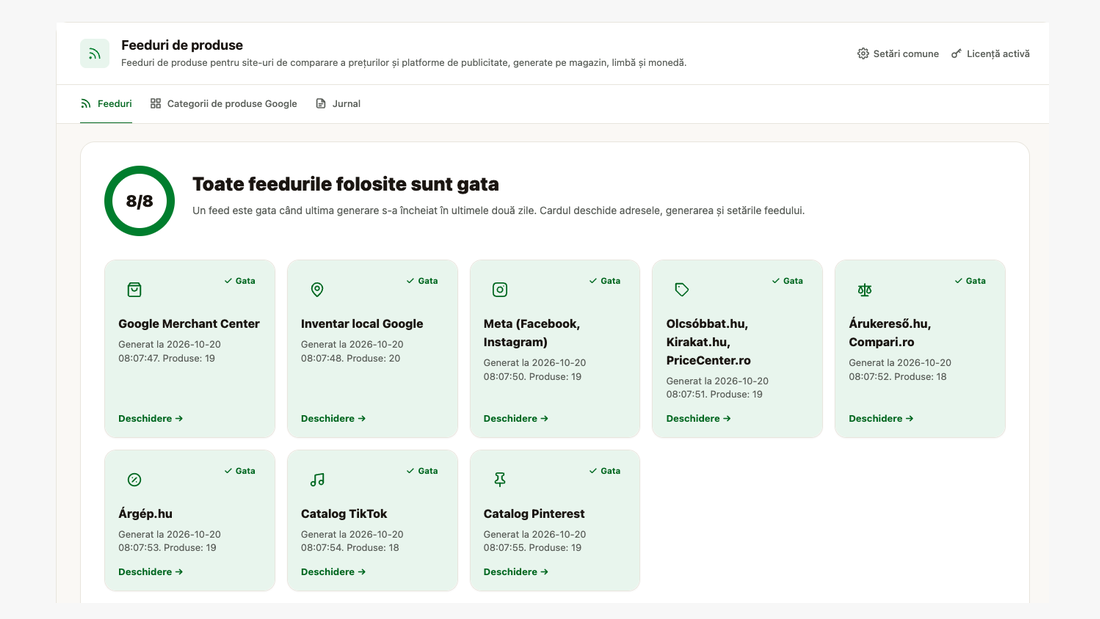Click the map pin icon on Inventar local Google
The height and width of the screenshot is (619, 1100).
[317, 290]
